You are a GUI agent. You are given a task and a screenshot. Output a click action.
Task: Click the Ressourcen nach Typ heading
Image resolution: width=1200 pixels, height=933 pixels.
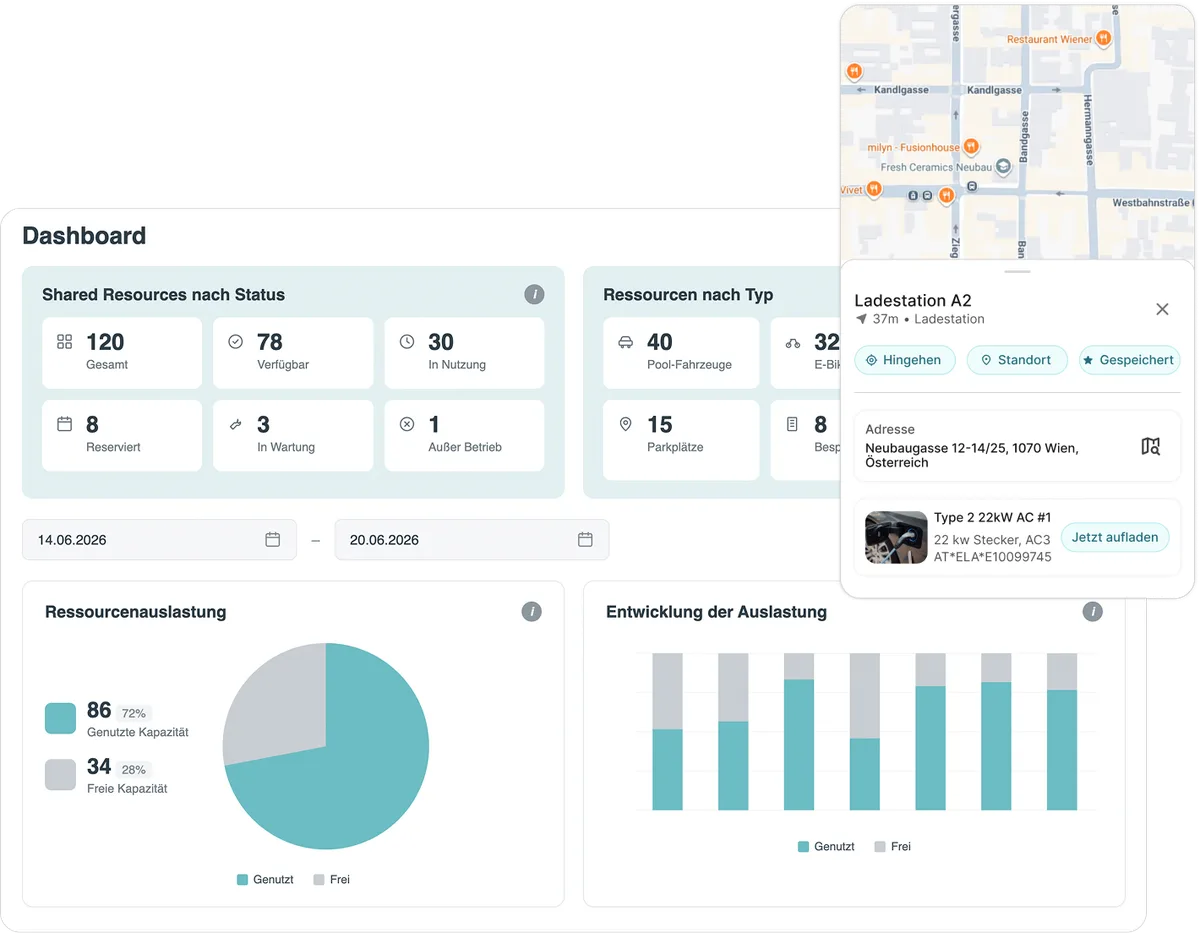(x=688, y=295)
